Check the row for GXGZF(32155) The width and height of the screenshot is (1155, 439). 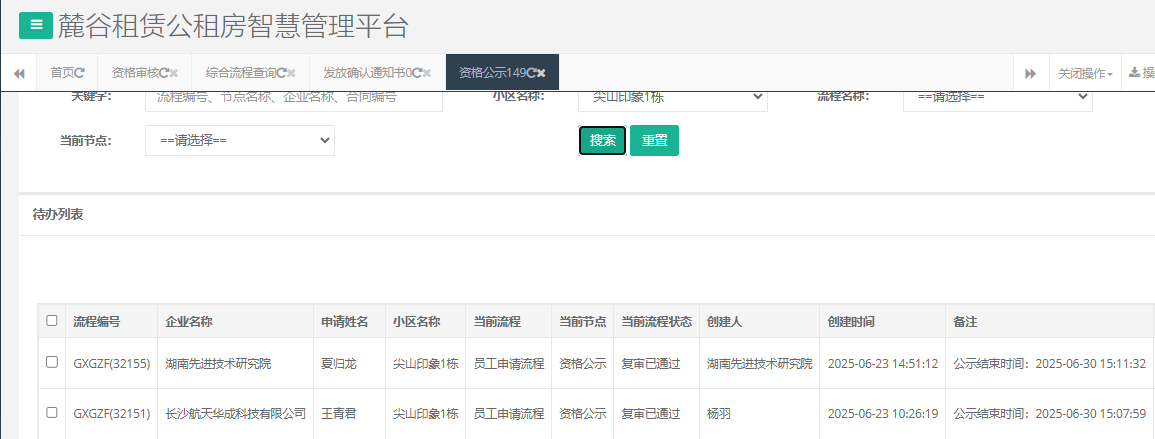tap(52, 362)
